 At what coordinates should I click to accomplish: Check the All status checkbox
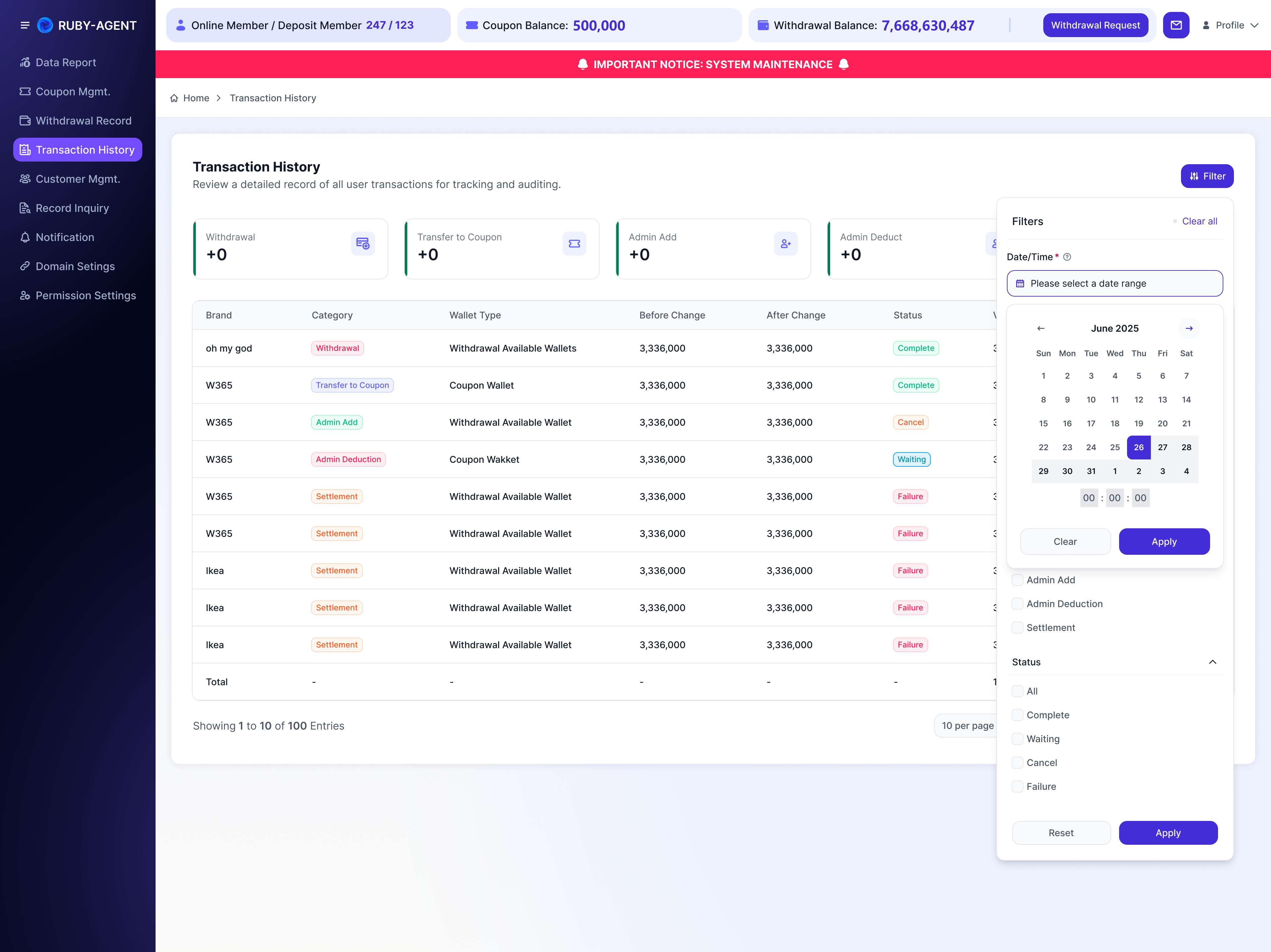point(1017,691)
